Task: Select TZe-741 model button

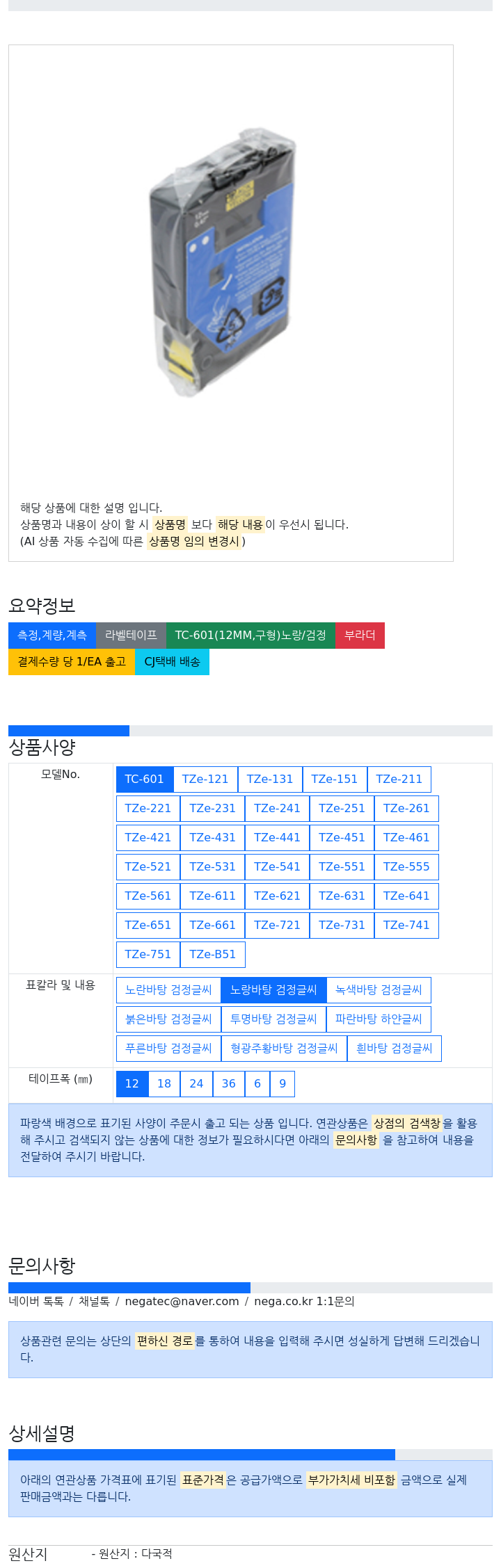Action: tap(406, 926)
